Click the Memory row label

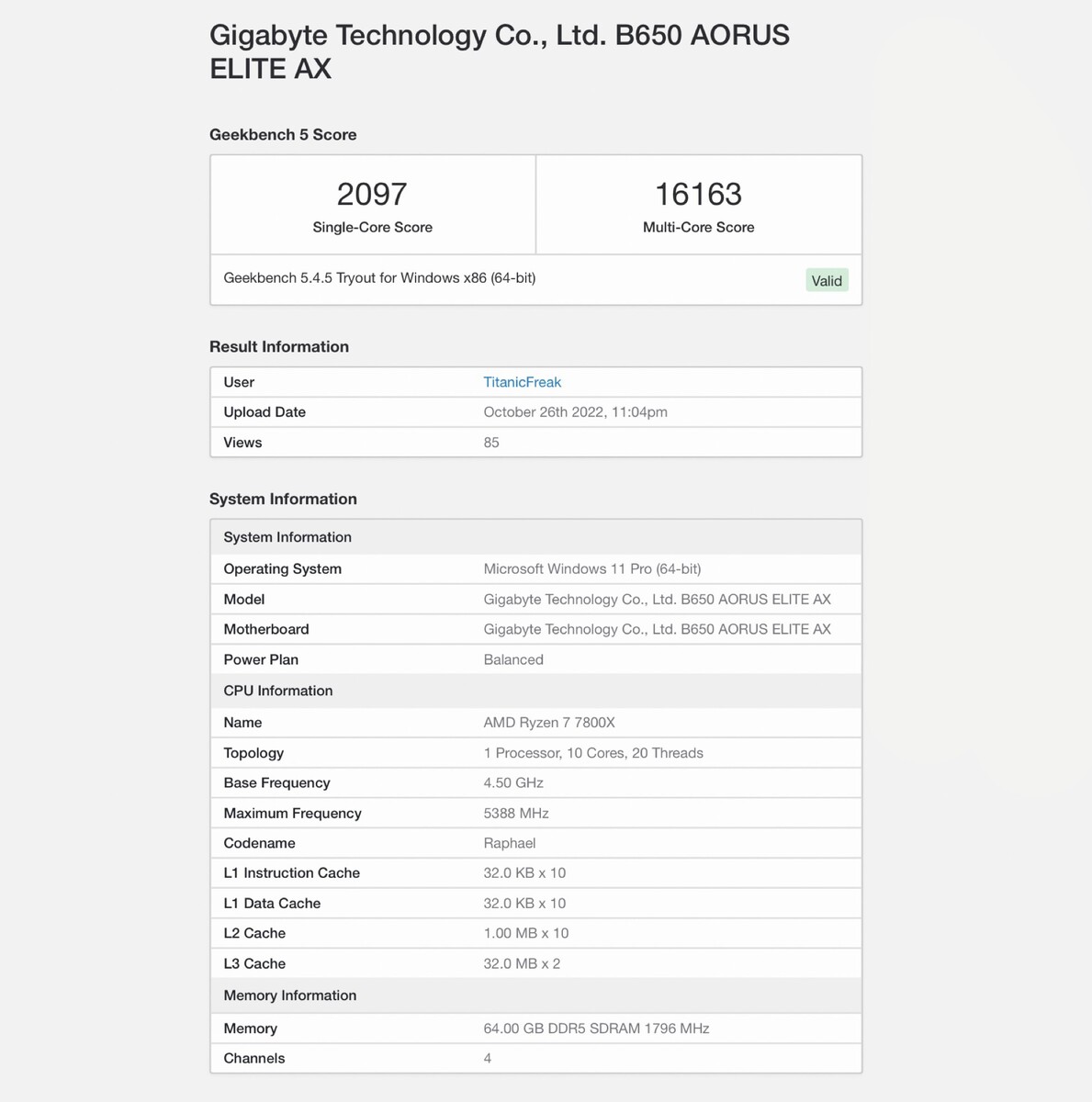click(250, 1029)
